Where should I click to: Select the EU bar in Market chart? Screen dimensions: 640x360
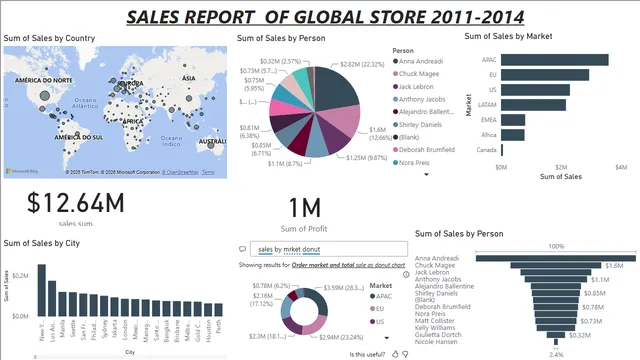point(545,75)
